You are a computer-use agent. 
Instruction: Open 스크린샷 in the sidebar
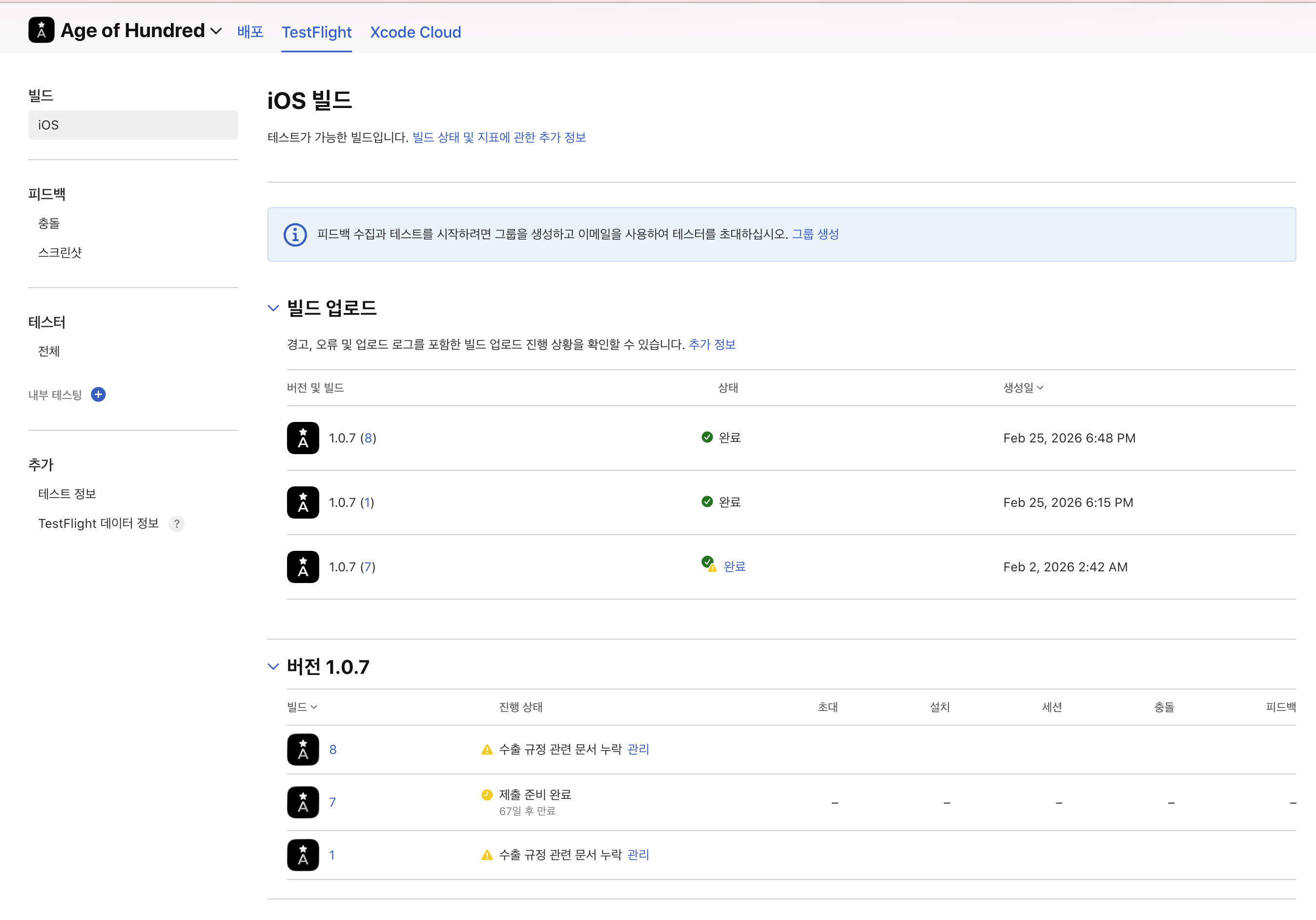pos(60,252)
